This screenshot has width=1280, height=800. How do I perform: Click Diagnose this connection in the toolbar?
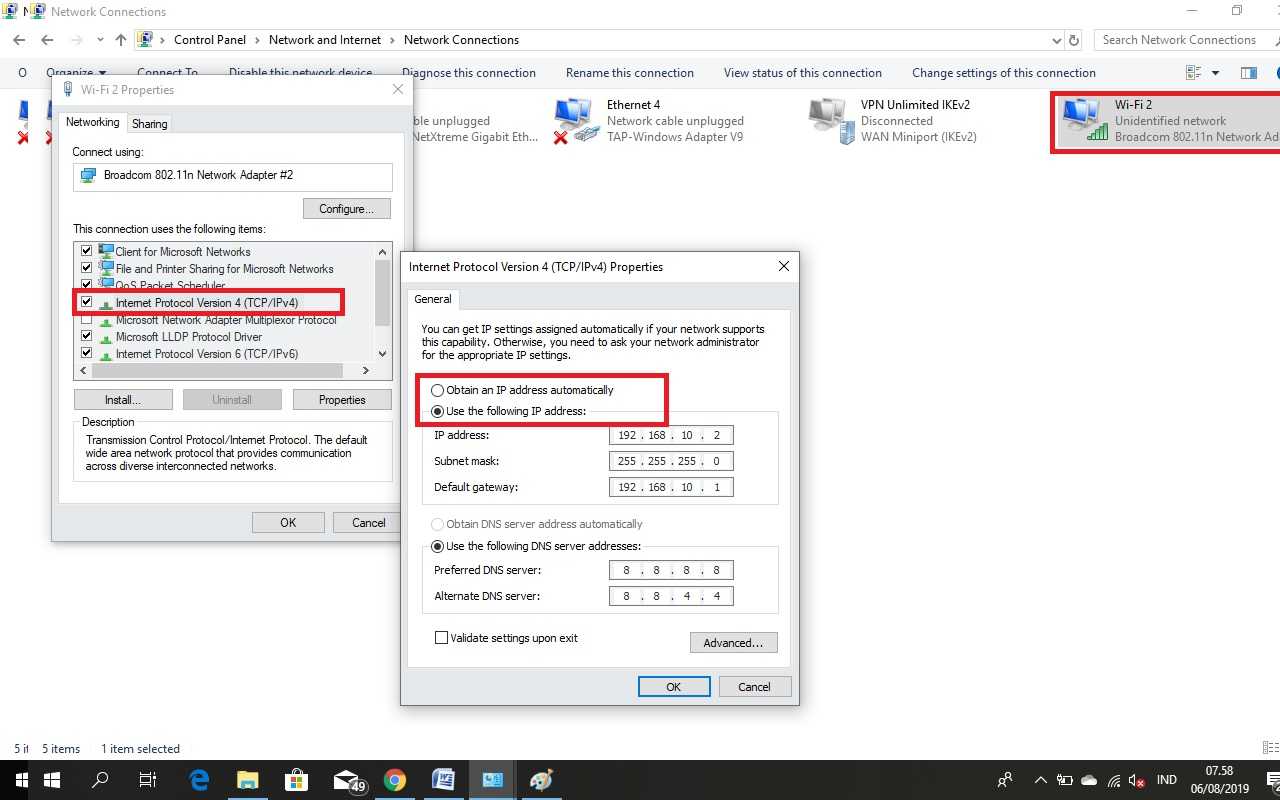point(468,72)
